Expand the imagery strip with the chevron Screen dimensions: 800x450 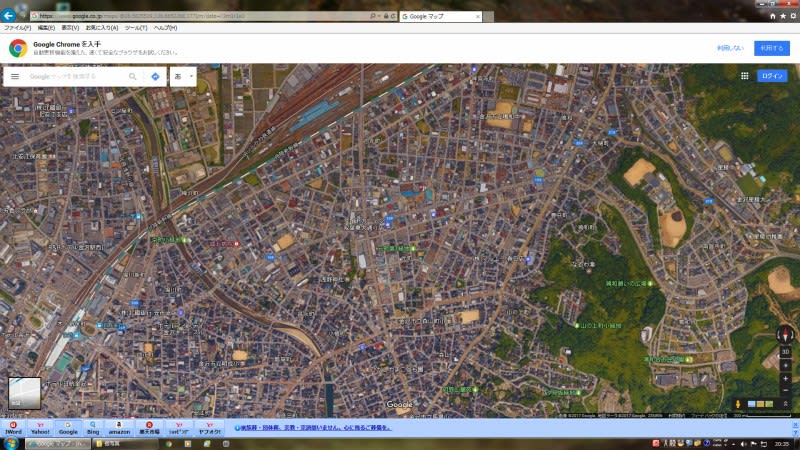point(785,404)
